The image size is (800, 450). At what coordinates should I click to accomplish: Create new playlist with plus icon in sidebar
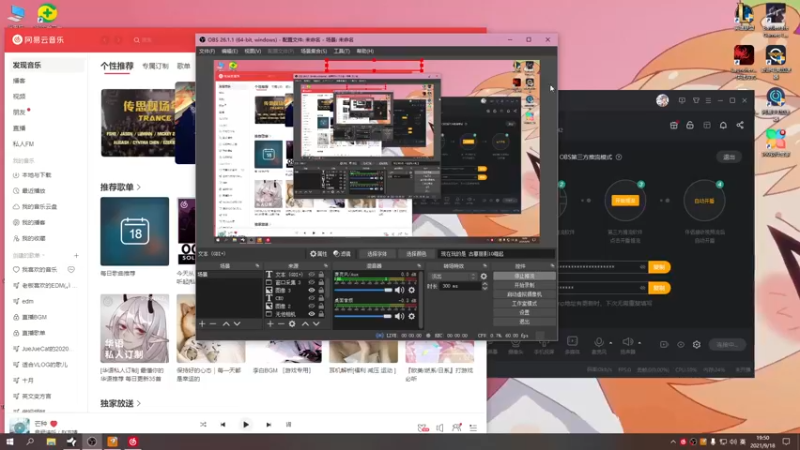pyautogui.click(x=76, y=255)
